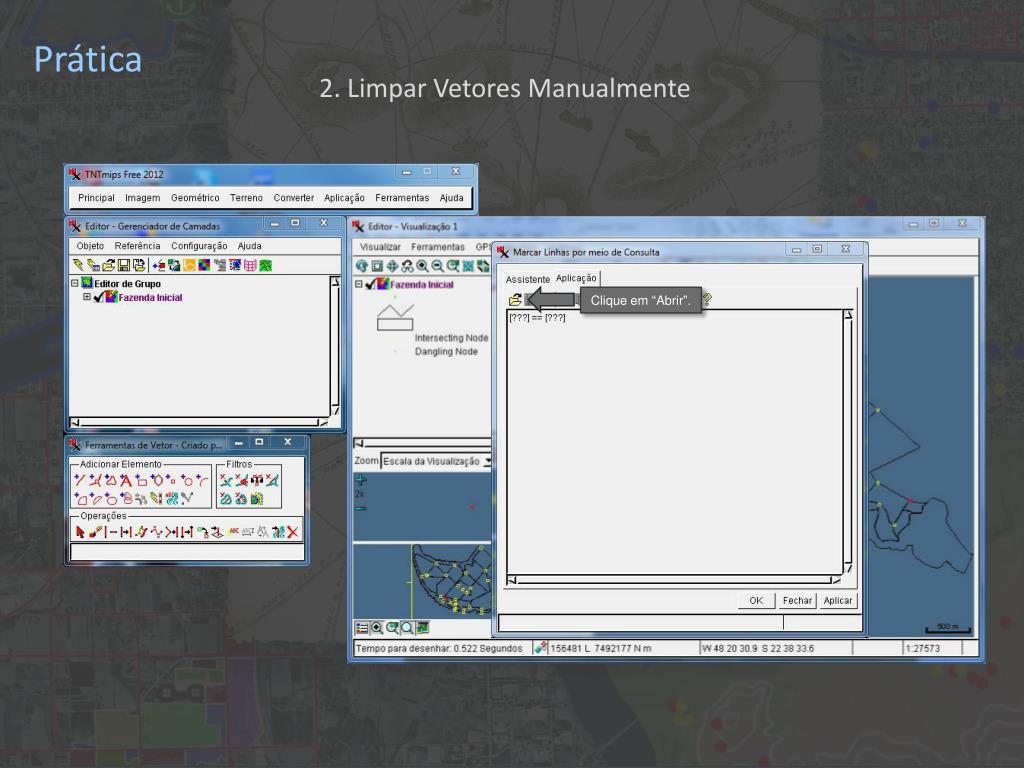Collapse the Editor de Grupo tree node
Screen dimensions: 1024x768
(74, 283)
